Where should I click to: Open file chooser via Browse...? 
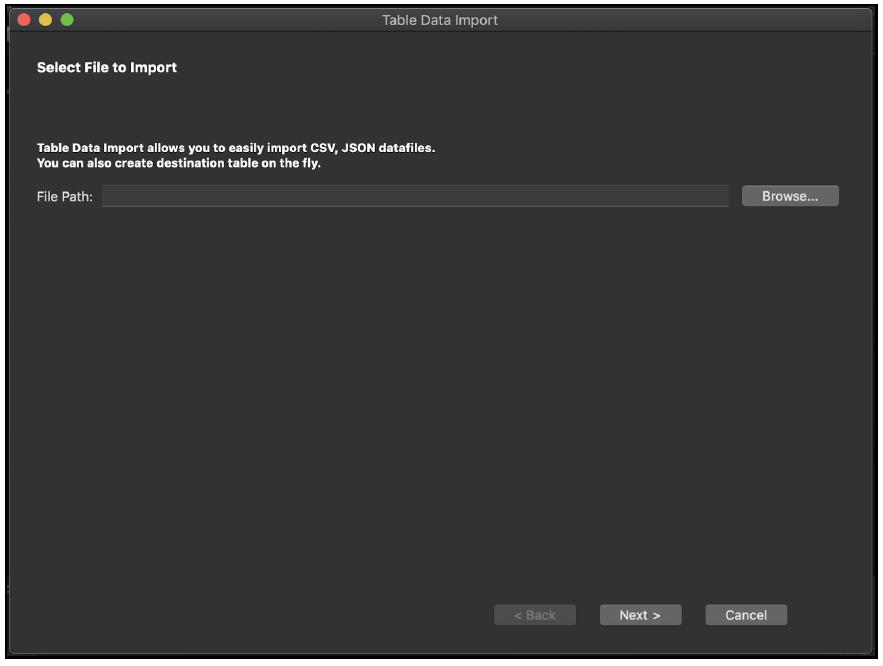[x=790, y=196]
